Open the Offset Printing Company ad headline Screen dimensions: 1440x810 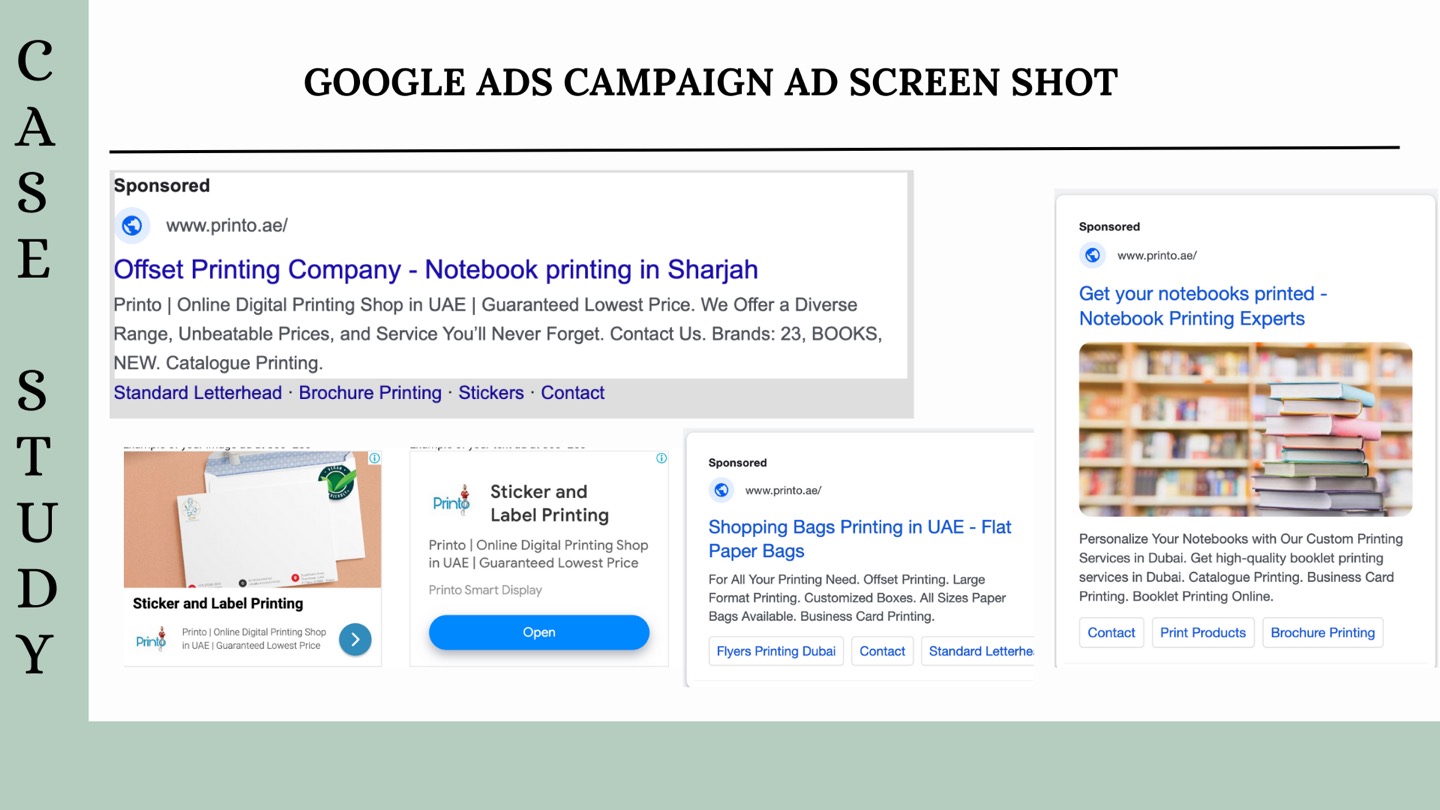click(436, 269)
